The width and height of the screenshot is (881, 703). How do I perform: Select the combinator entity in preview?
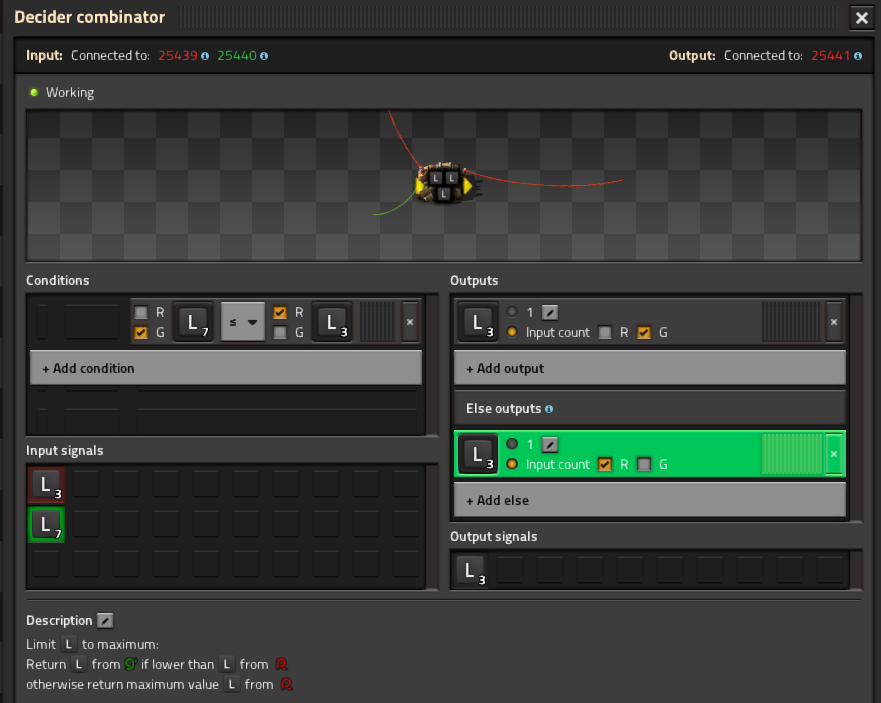tap(444, 183)
